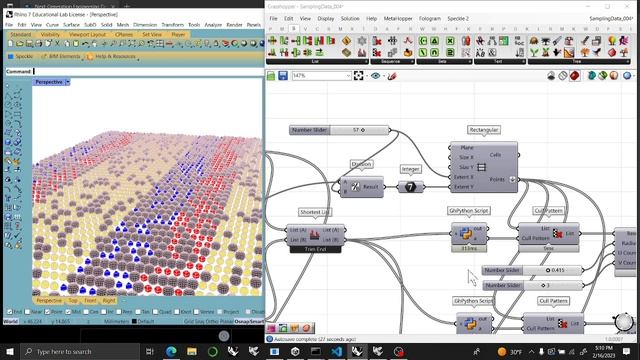Image resolution: width=640 pixels, height=360 pixels.
Task: Click the Rectangular grid component icon
Action: tap(482, 167)
